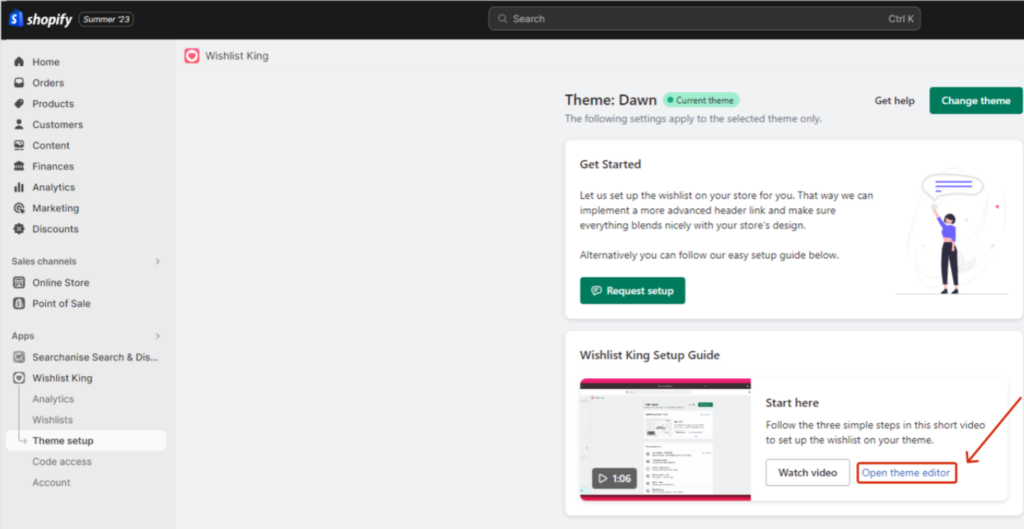Click the Request setup button
The height and width of the screenshot is (529, 1024).
point(632,291)
